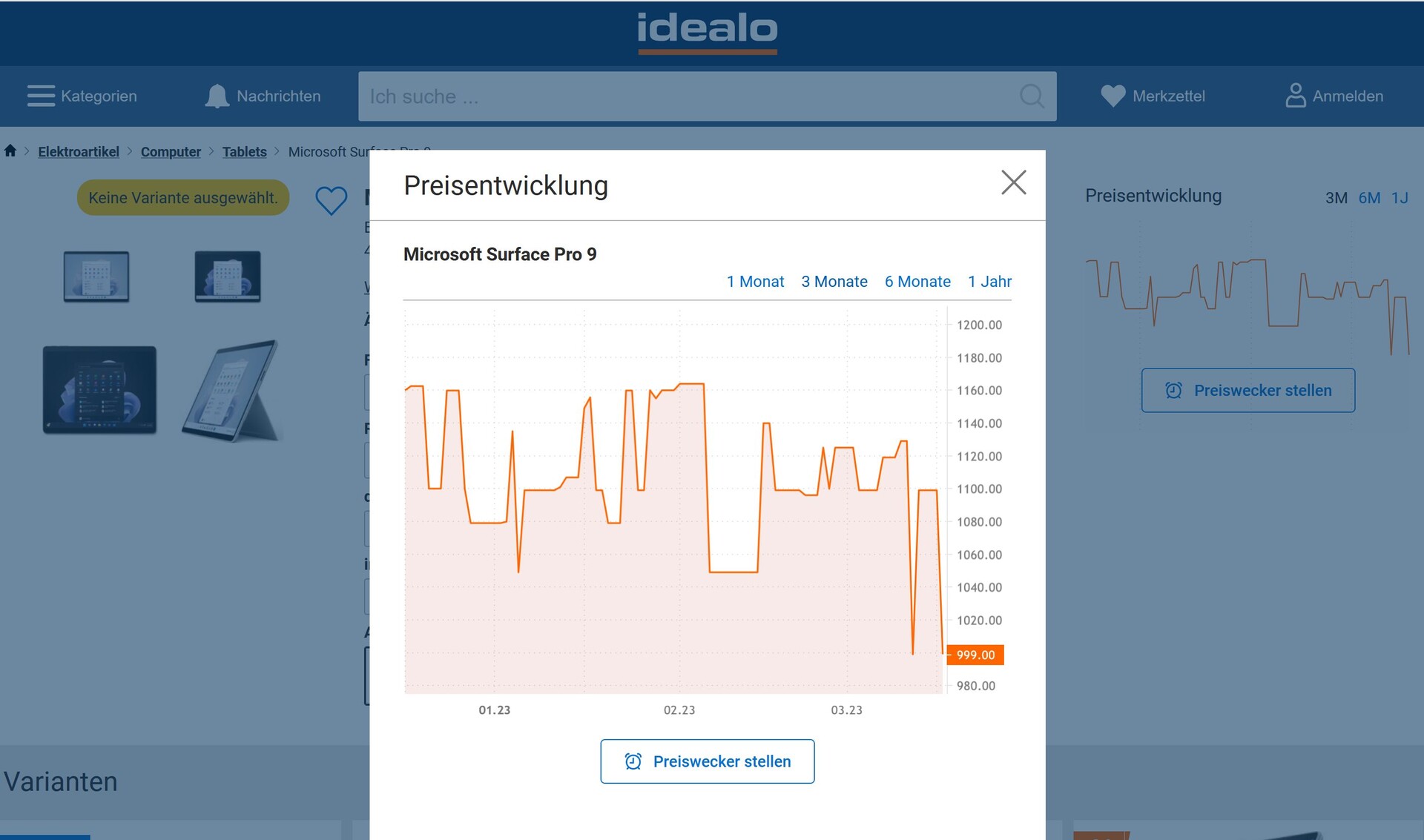Switch chart to 3 Monate

834,282
